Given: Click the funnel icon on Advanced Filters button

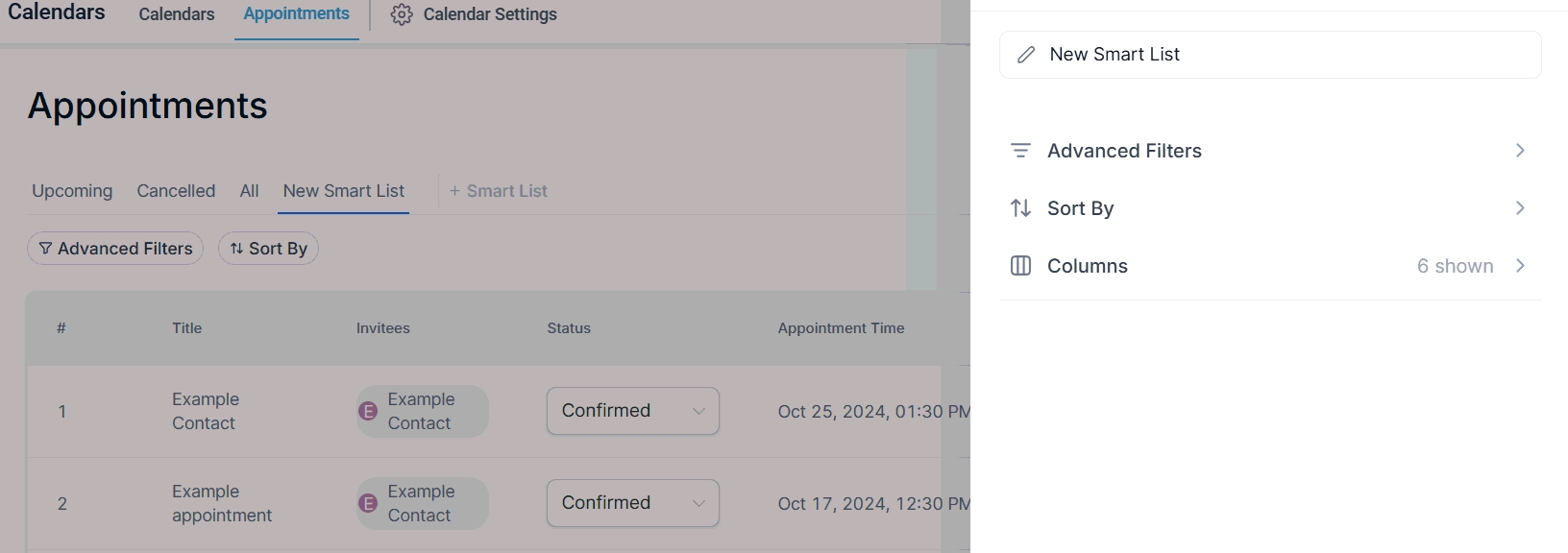Looking at the screenshot, I should pyautogui.click(x=45, y=249).
